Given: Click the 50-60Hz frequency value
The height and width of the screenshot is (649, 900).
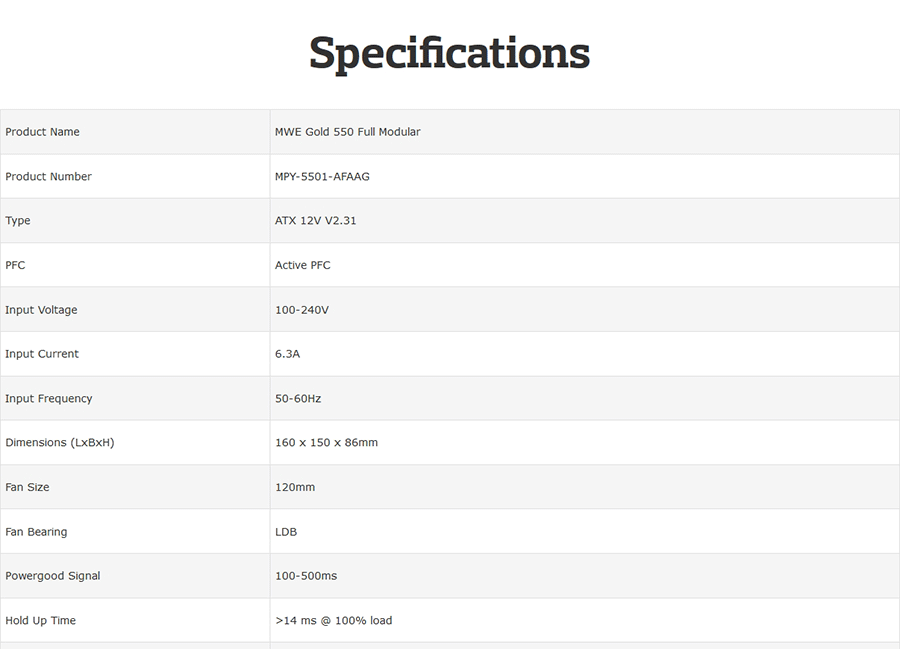Looking at the screenshot, I should 298,398.
